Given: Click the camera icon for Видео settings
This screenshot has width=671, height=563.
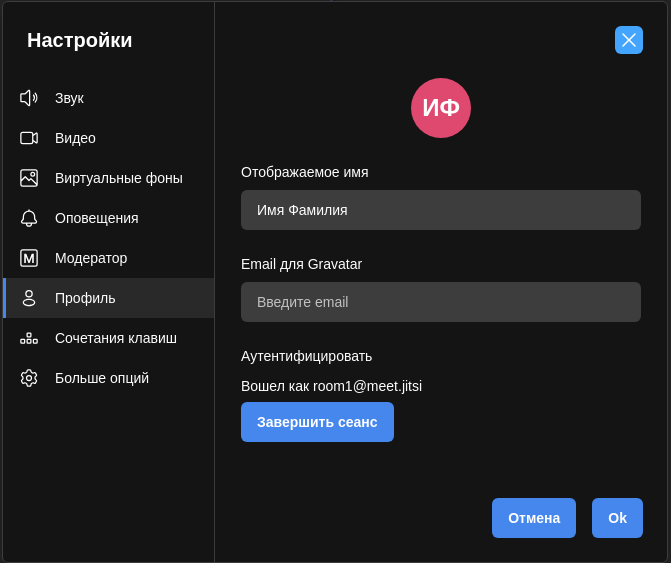Looking at the screenshot, I should pos(28,138).
